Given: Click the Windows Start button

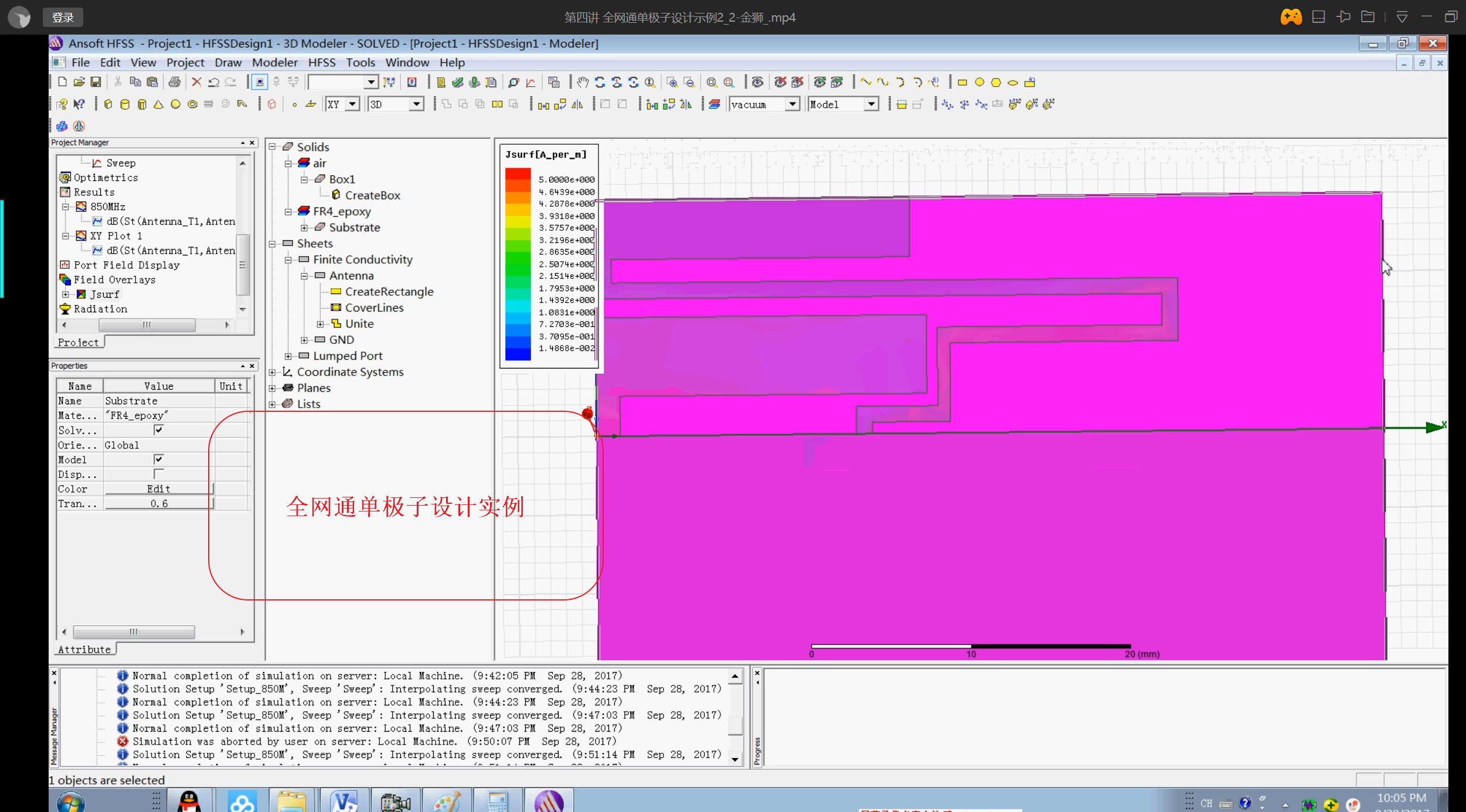Looking at the screenshot, I should [x=71, y=801].
